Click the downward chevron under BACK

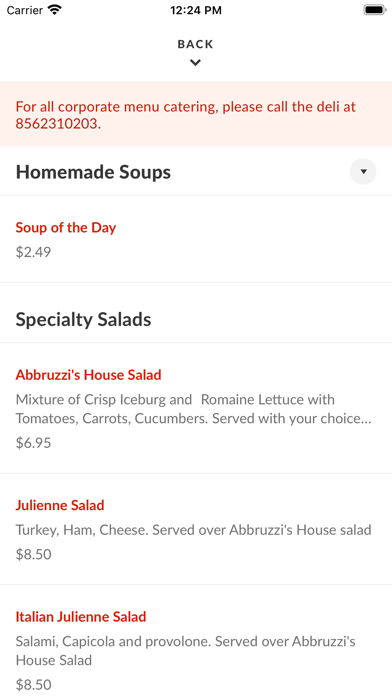click(195, 63)
